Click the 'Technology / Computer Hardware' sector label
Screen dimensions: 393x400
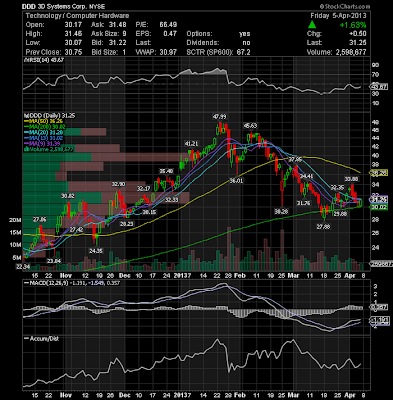[77, 16]
